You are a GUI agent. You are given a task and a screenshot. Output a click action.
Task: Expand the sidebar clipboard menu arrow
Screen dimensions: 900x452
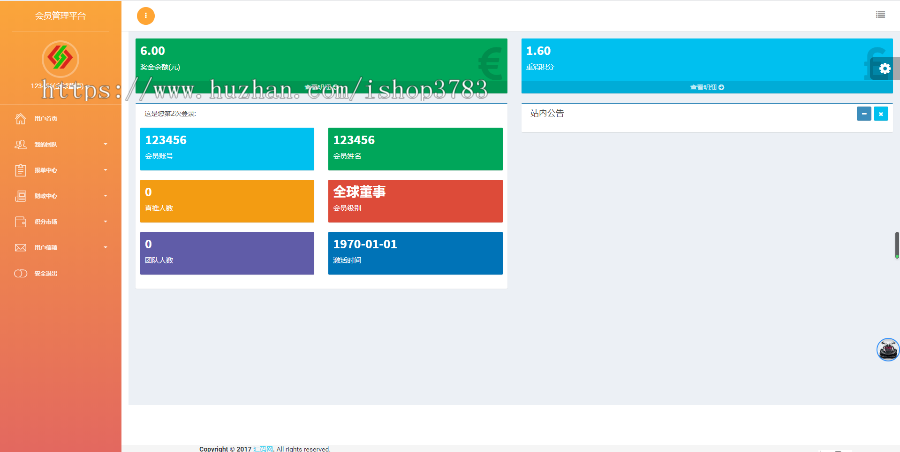[x=106, y=171]
